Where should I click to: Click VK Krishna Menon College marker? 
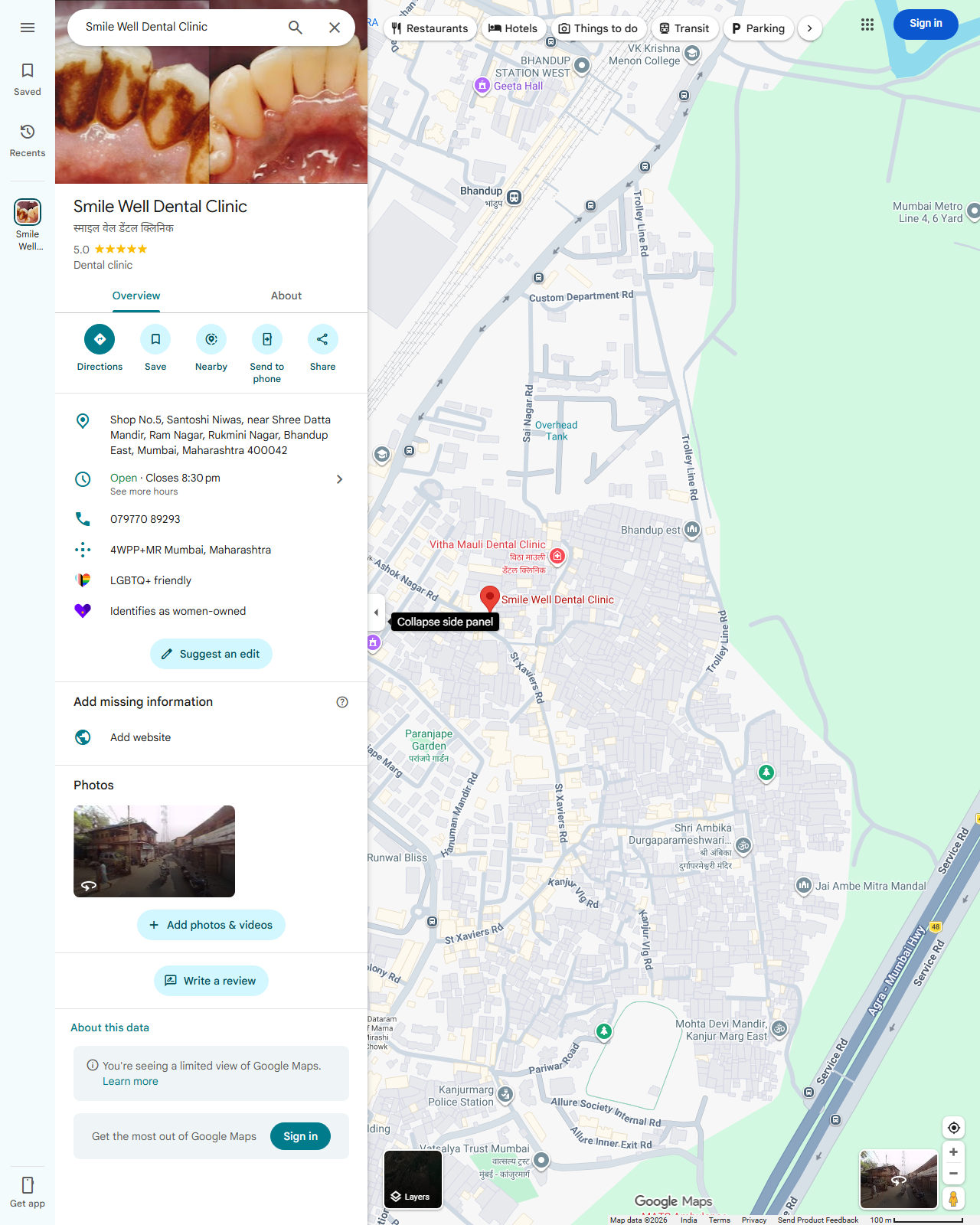692,54
